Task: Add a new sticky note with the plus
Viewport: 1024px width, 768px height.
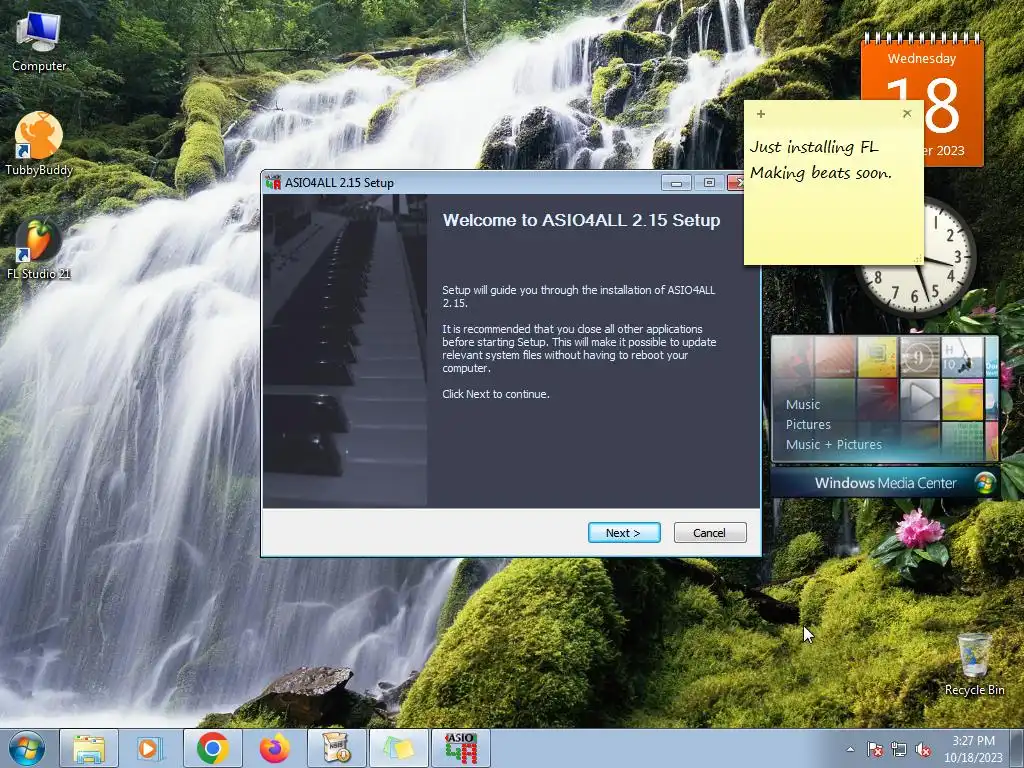Action: point(761,114)
